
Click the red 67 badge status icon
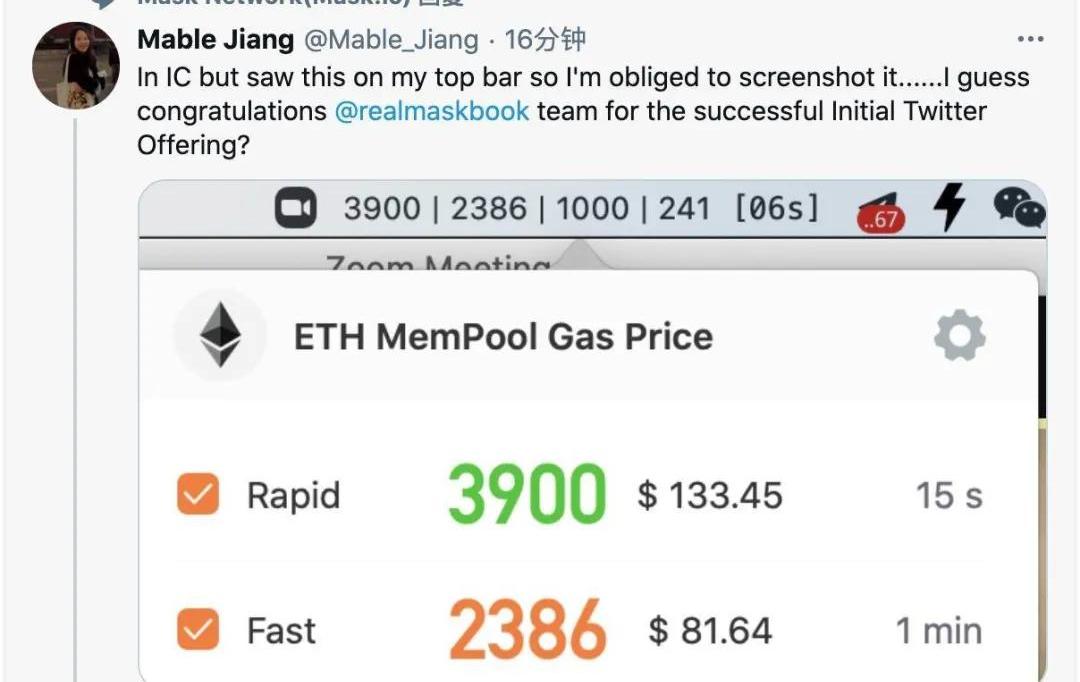pos(880,216)
